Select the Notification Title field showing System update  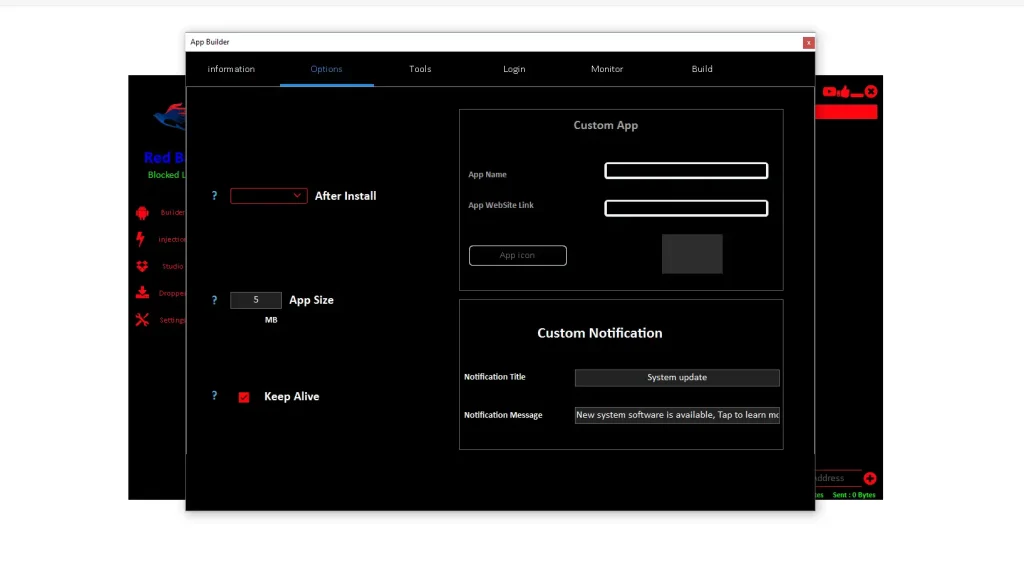676,377
